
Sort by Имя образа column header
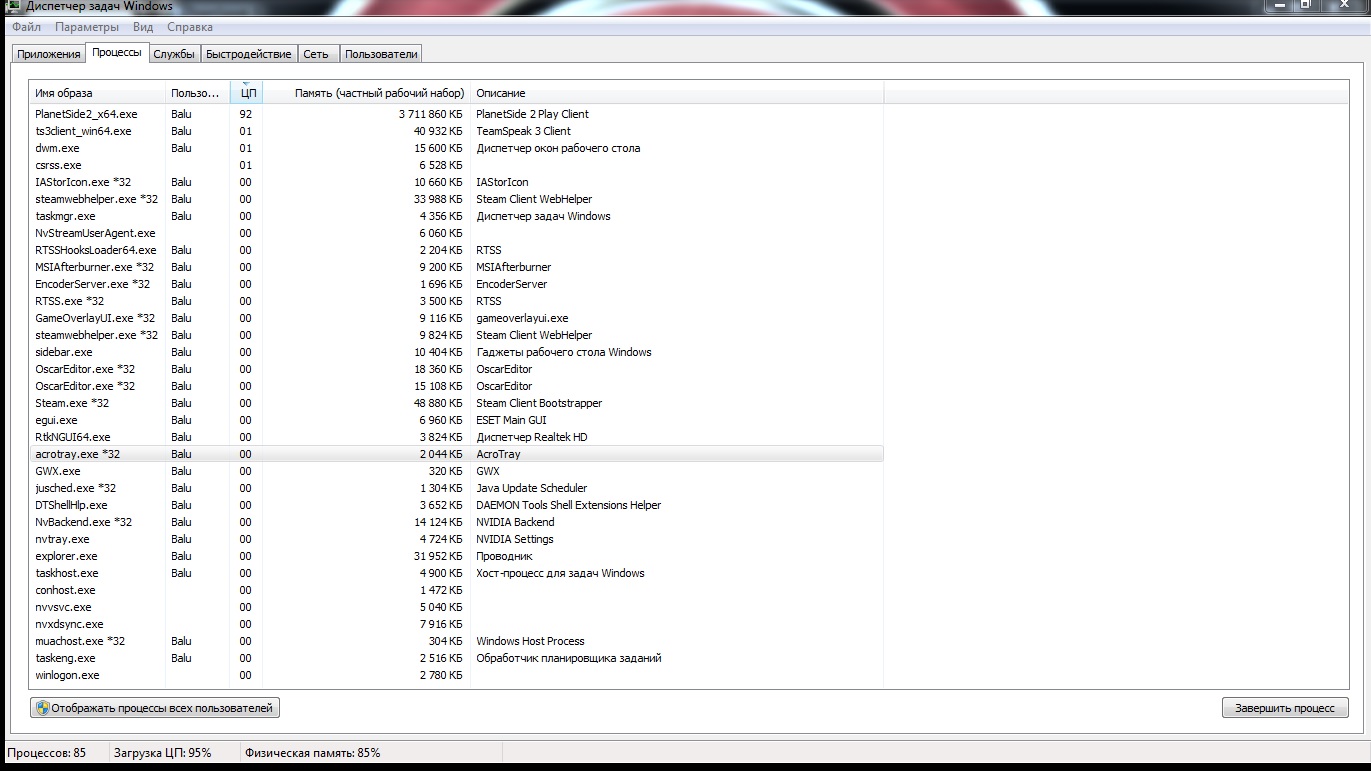pos(97,93)
